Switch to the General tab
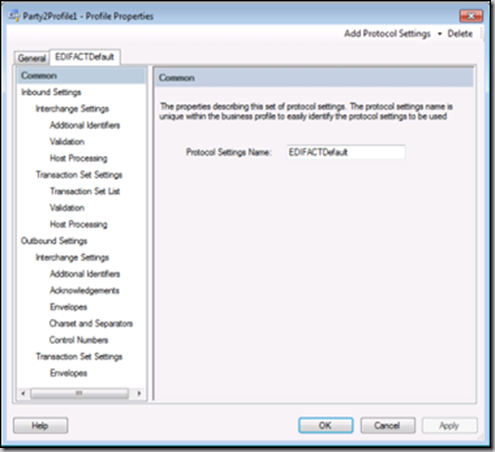495x452 pixels. coord(32,58)
